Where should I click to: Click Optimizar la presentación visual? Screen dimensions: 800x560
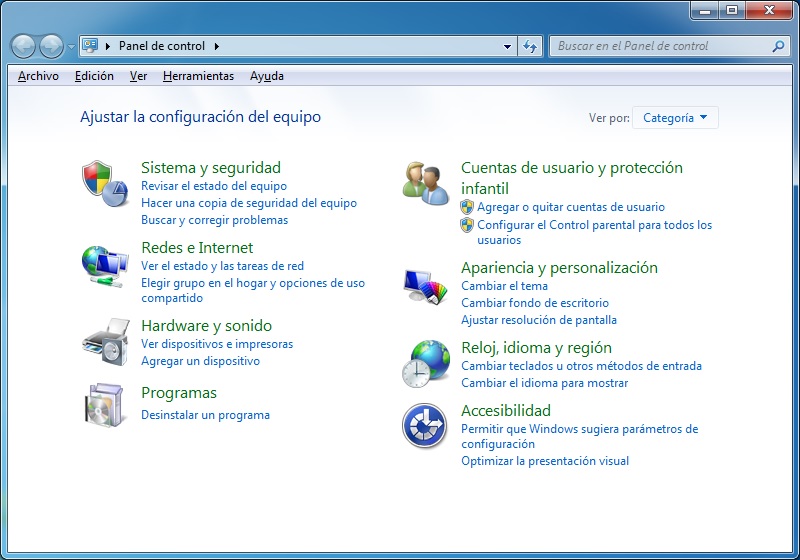(x=545, y=461)
